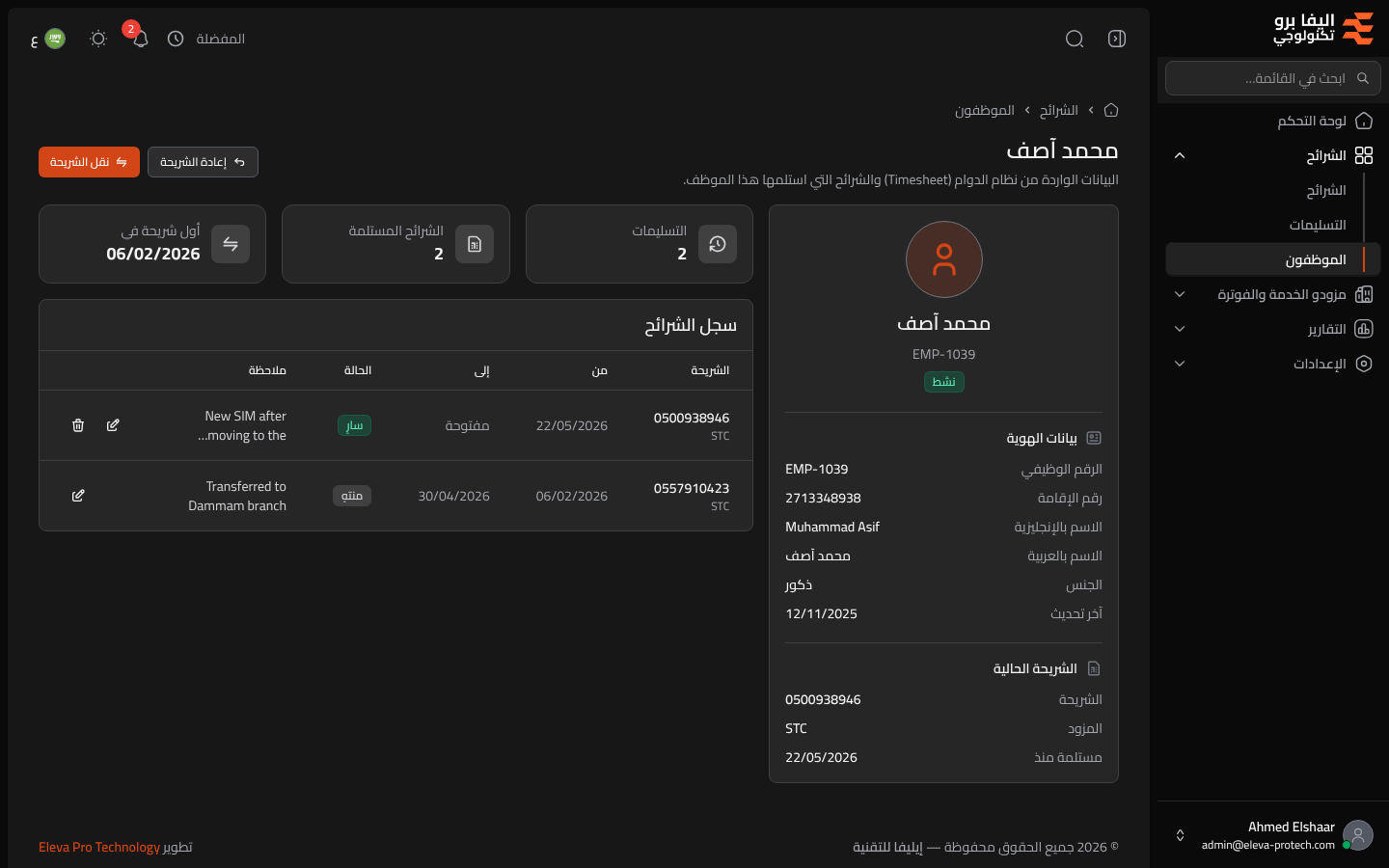Click the ساز status badge
This screenshot has height=868, width=1389.
355,425
